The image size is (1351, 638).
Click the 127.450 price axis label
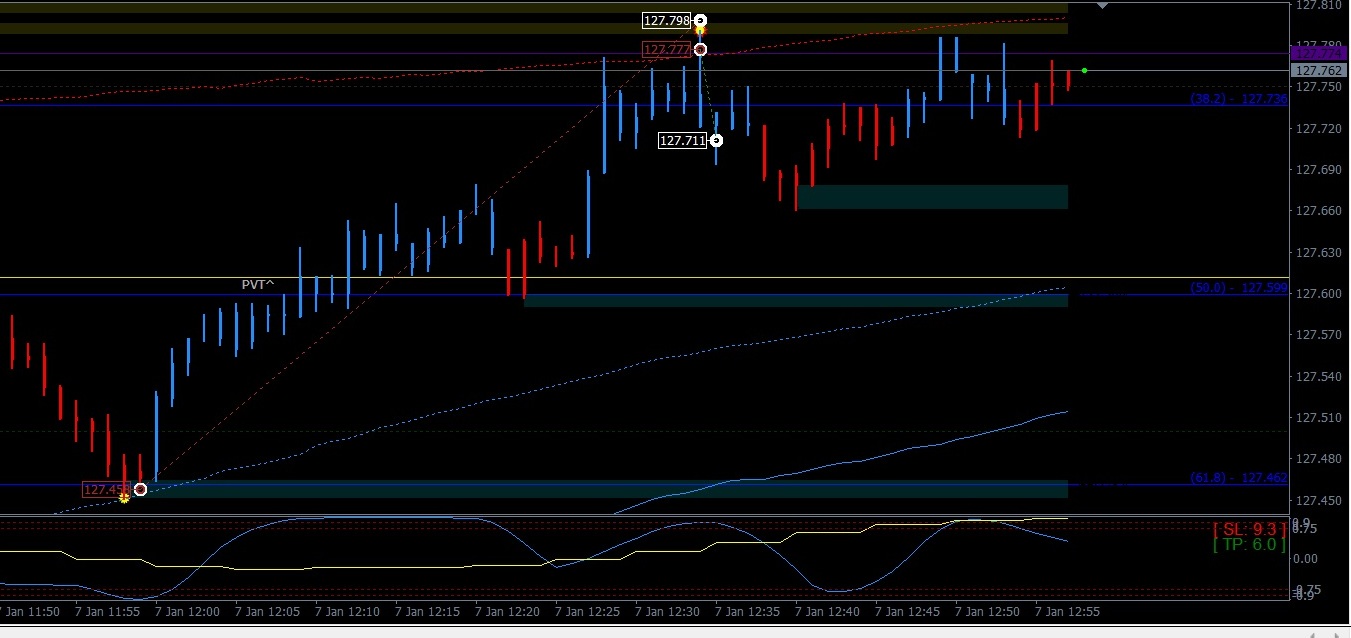point(1318,501)
